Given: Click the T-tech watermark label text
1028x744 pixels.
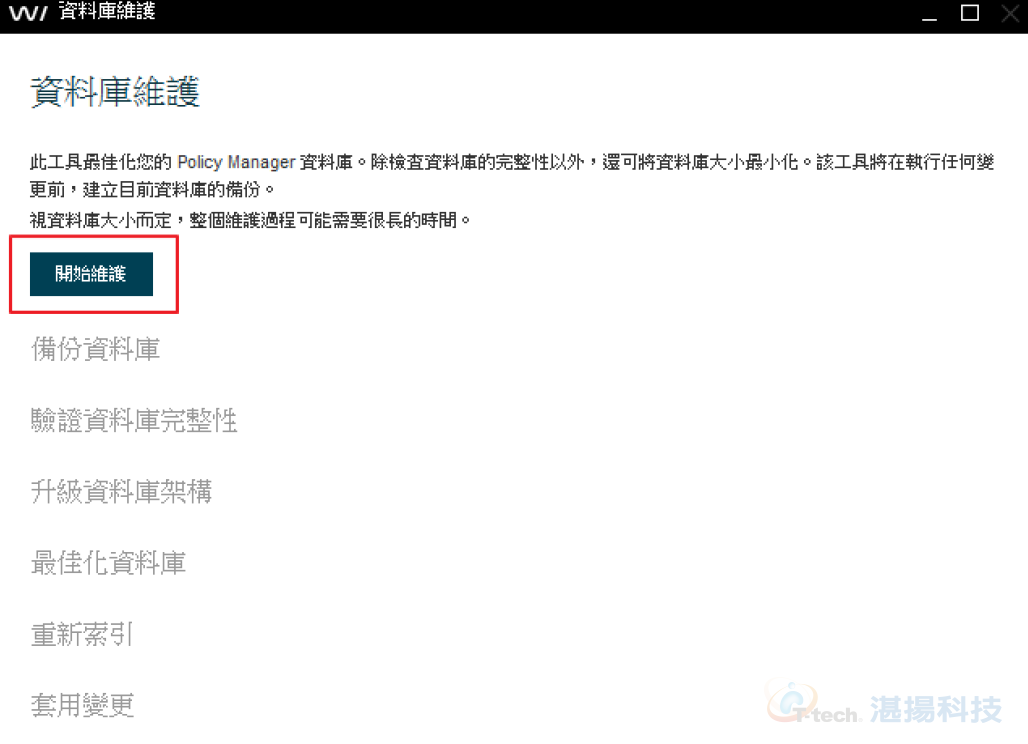Looking at the screenshot, I should (x=827, y=714).
